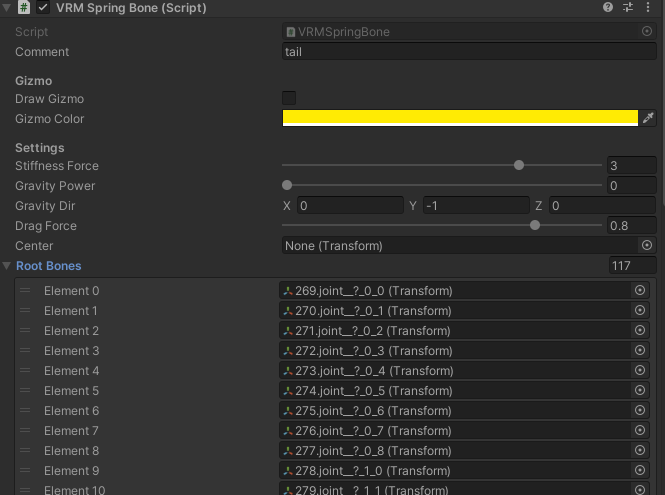Edit the Gravity Dir X field

pos(350,206)
